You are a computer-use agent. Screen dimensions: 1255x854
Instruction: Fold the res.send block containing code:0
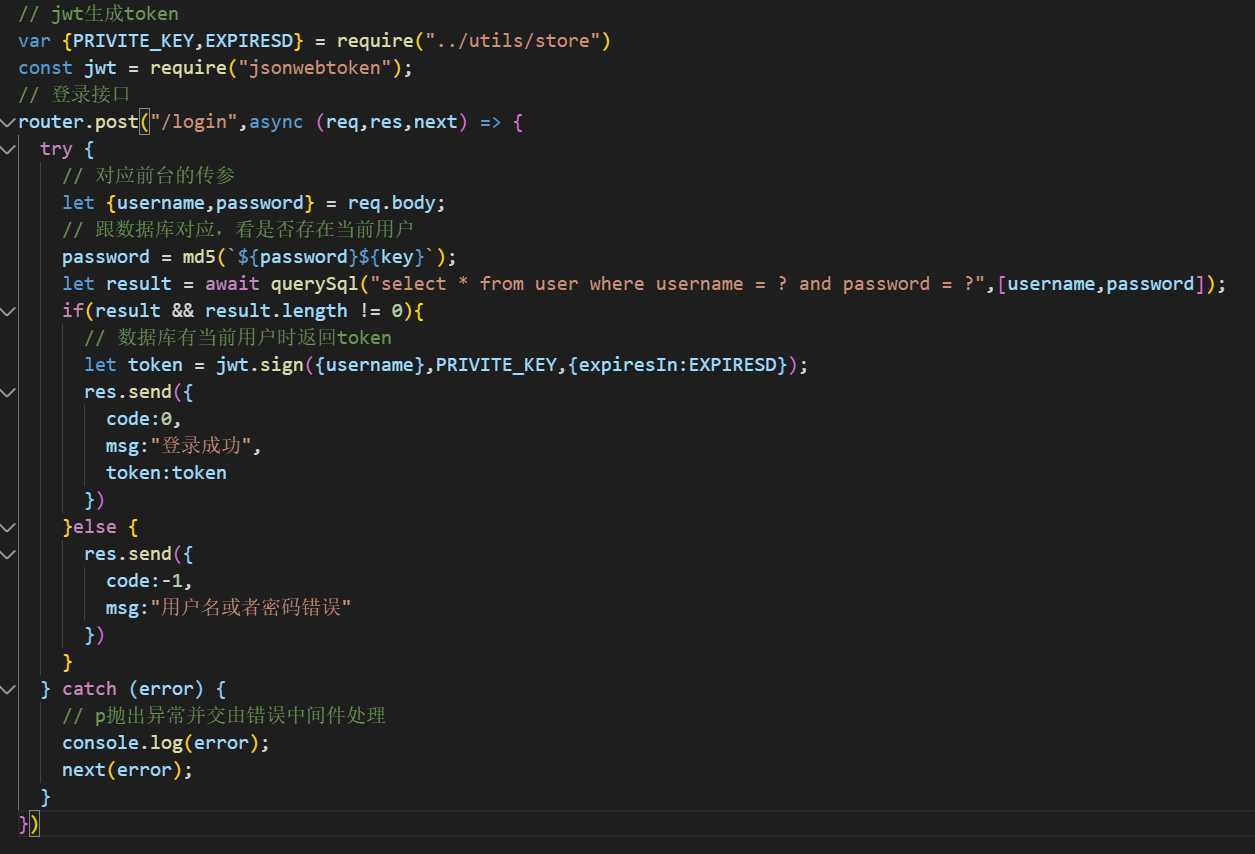coord(8,392)
